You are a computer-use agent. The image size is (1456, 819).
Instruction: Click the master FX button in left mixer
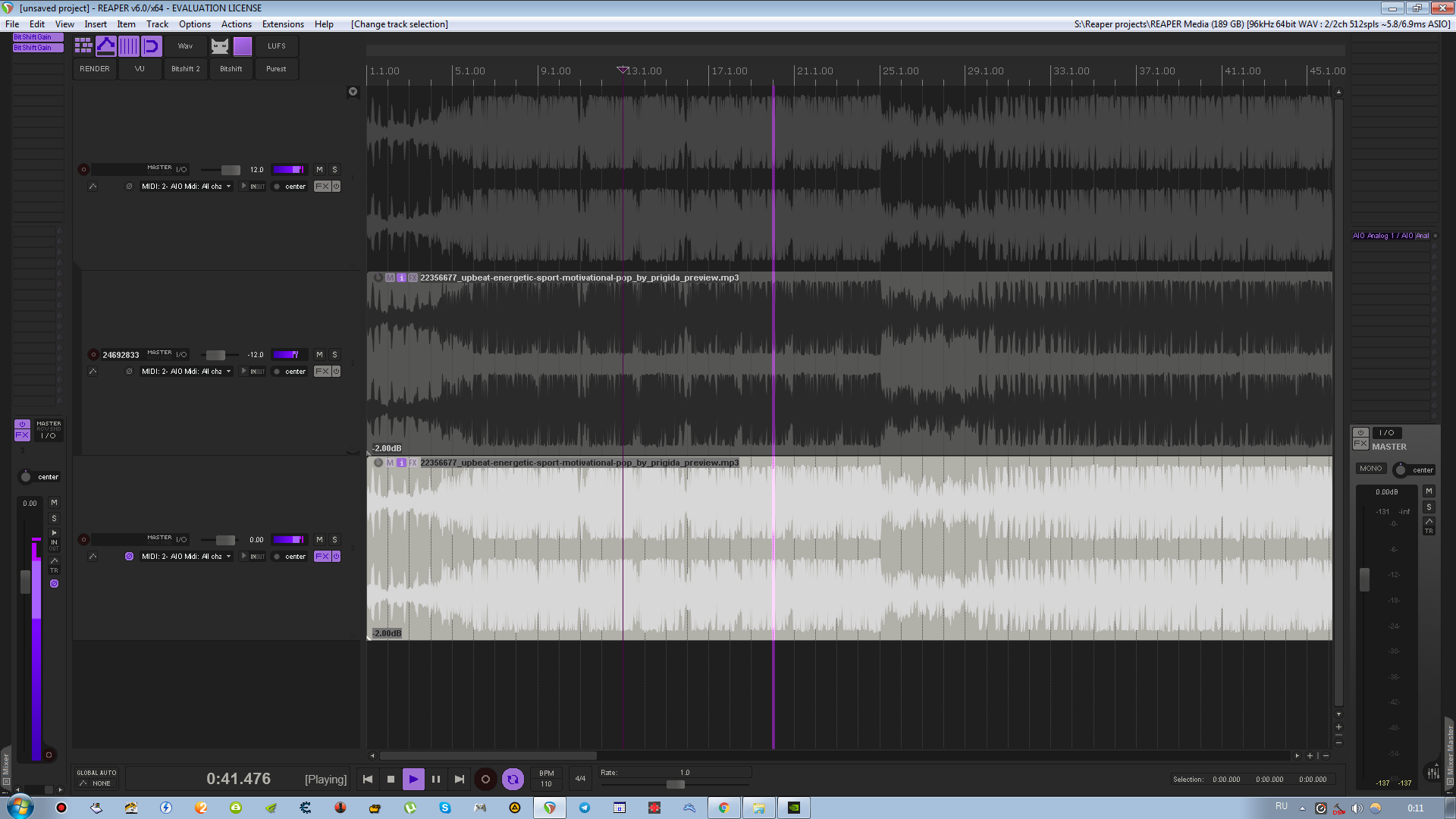click(x=22, y=435)
